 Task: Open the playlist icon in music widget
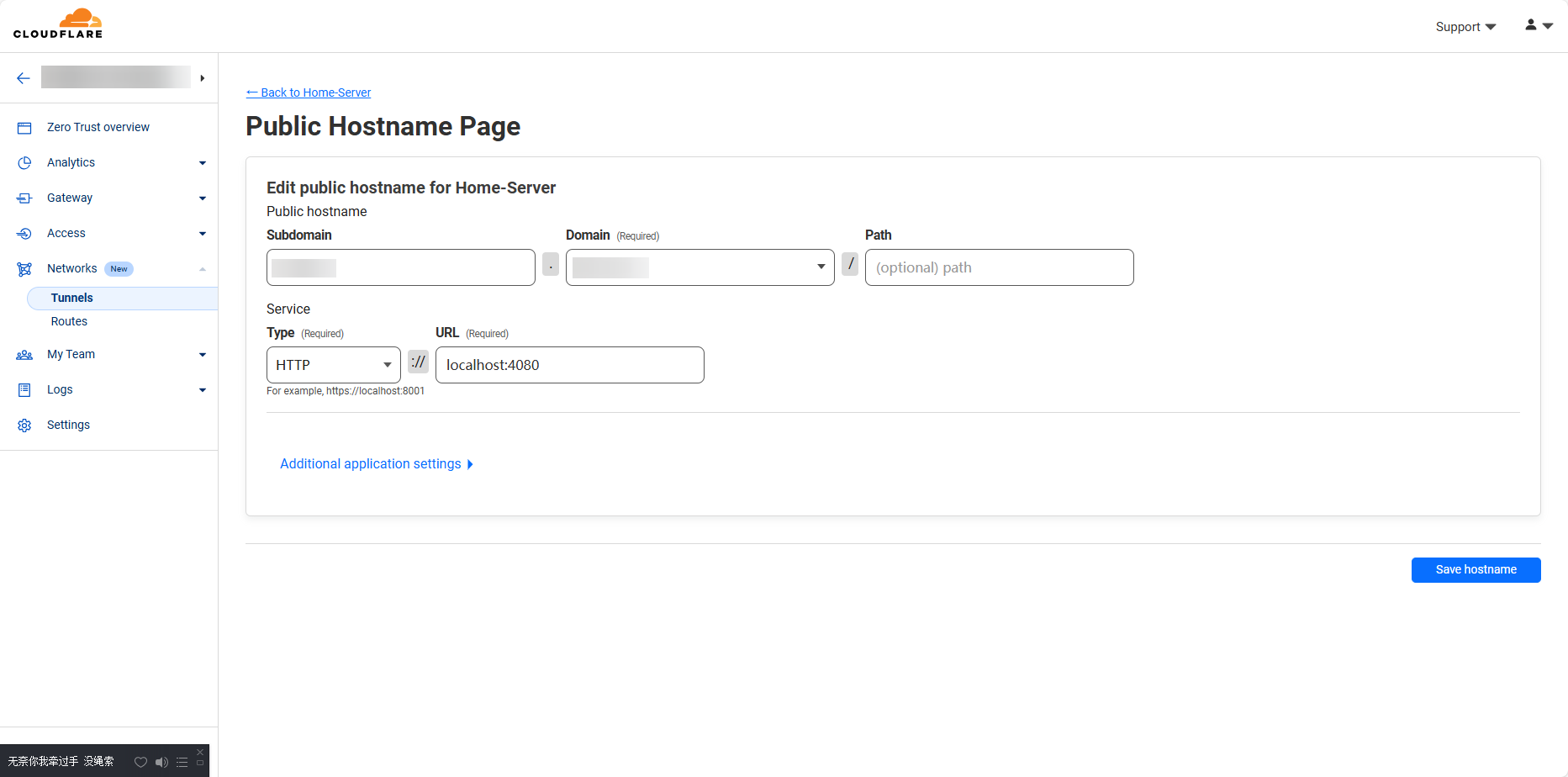(182, 762)
